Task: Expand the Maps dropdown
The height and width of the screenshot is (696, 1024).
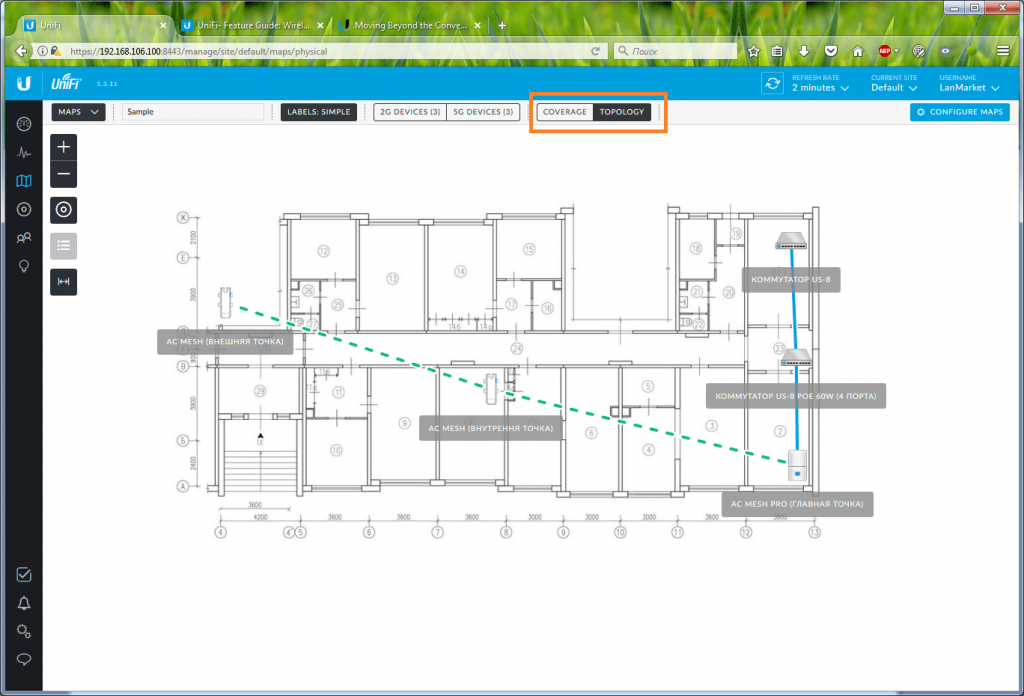Action: coord(79,112)
